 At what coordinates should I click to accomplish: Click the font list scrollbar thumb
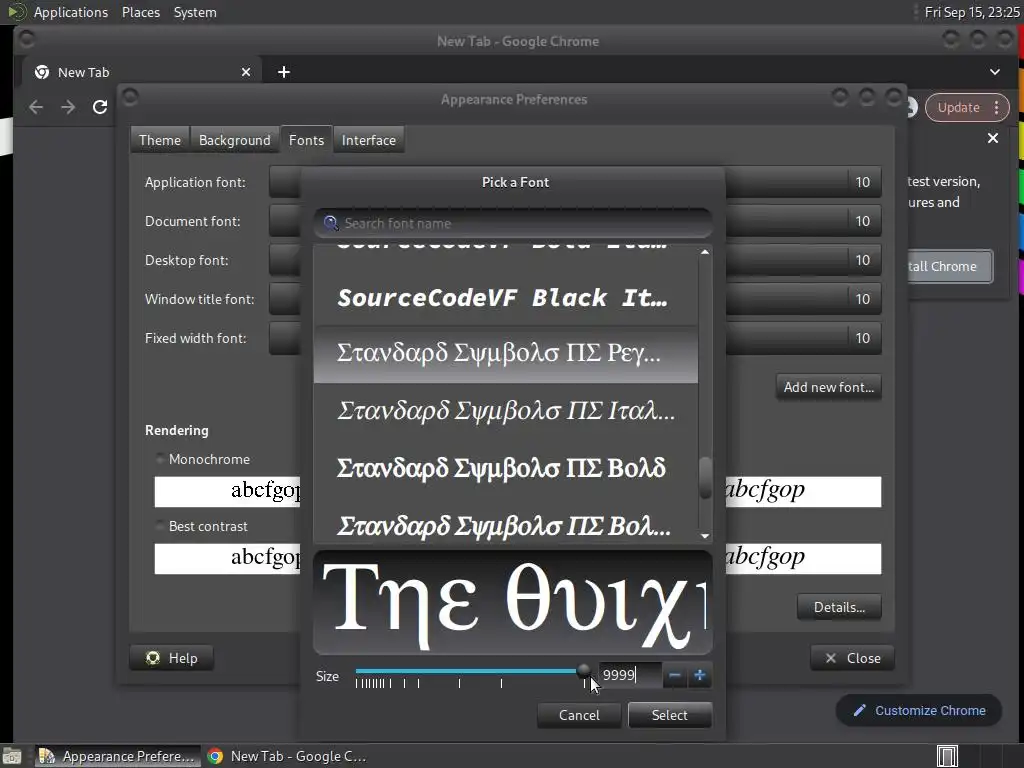coord(705,478)
